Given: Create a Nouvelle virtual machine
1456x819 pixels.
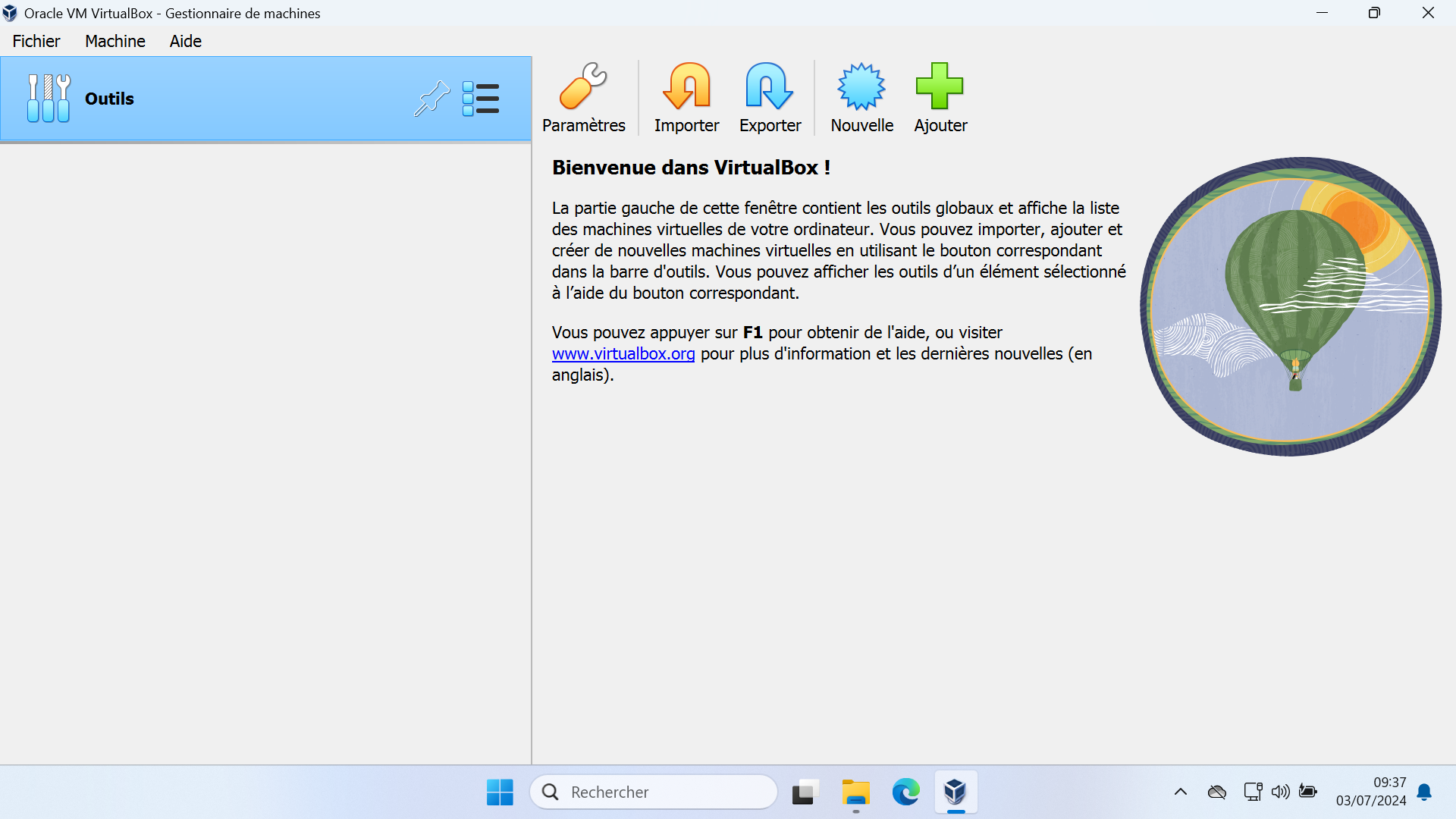Looking at the screenshot, I should click(x=861, y=99).
